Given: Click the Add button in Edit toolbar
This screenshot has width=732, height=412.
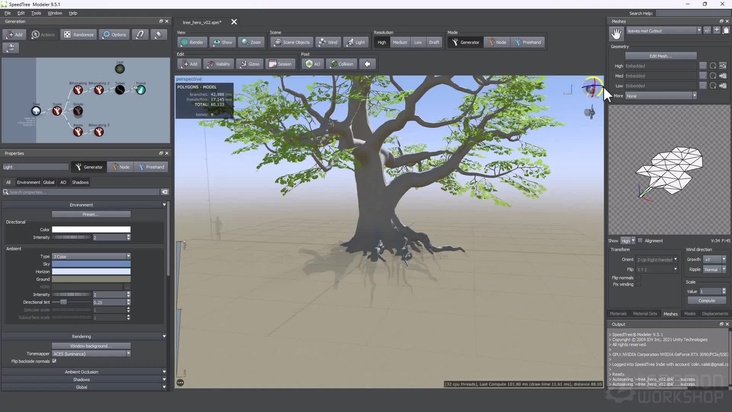Looking at the screenshot, I should click(190, 64).
